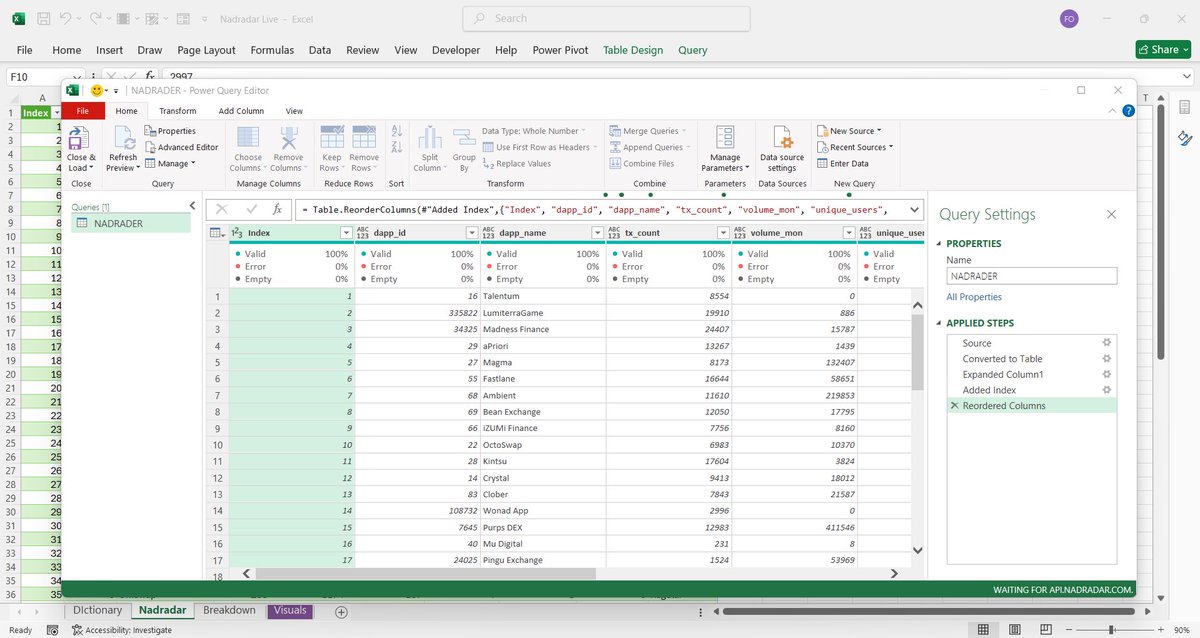
Task: Open gear settings for the Expanded Column1 step
Action: tap(1106, 374)
